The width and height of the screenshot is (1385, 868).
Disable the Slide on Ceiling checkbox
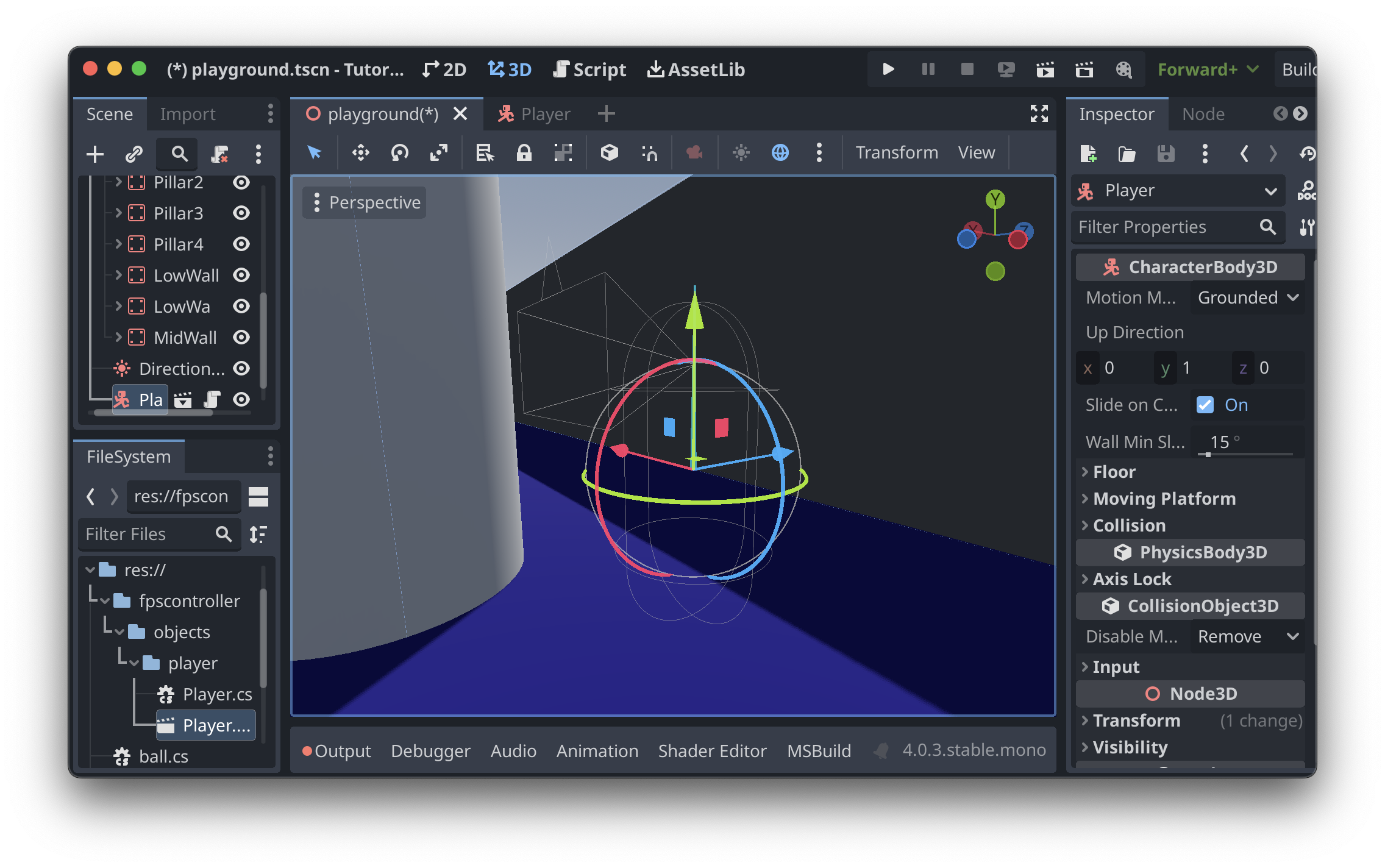click(x=1205, y=405)
